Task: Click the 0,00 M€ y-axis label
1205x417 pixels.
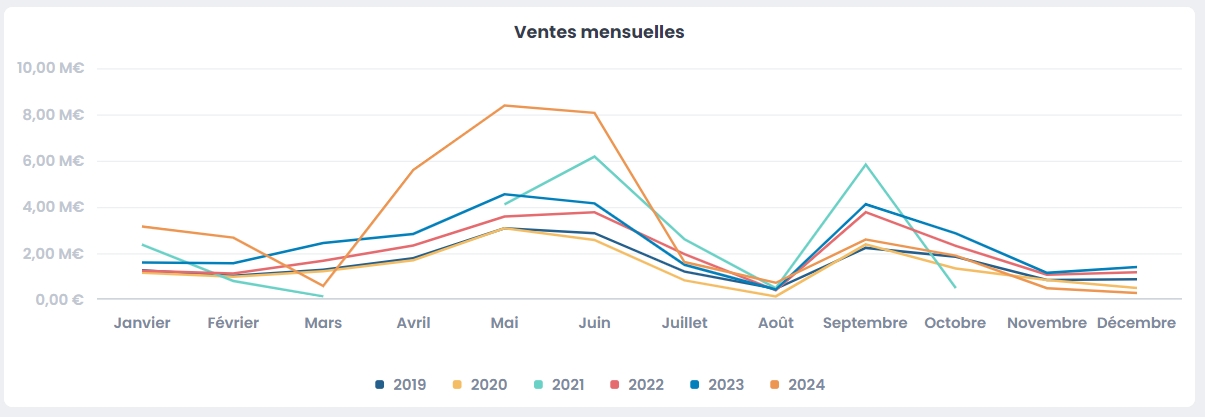Action: pyautogui.click(x=54, y=300)
